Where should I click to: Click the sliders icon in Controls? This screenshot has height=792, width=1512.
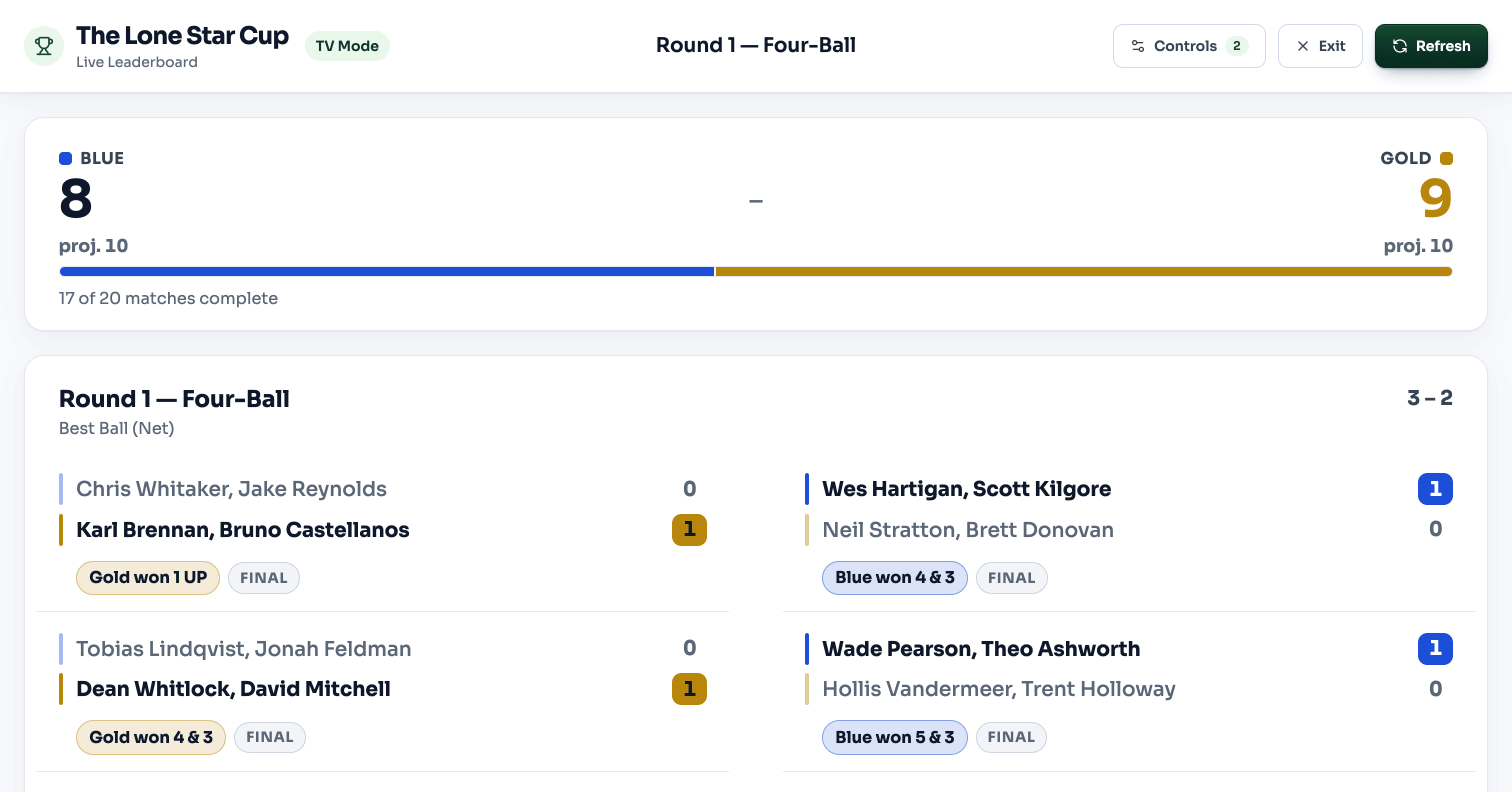pos(1137,46)
